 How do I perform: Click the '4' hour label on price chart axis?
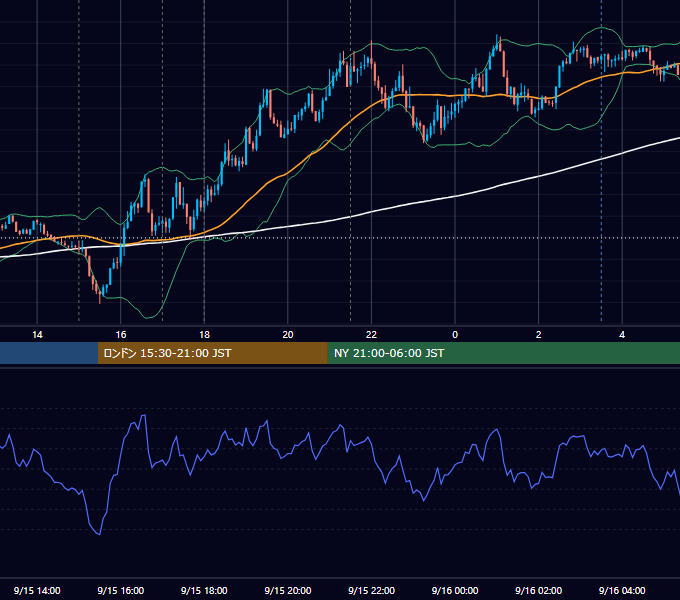pos(622,335)
